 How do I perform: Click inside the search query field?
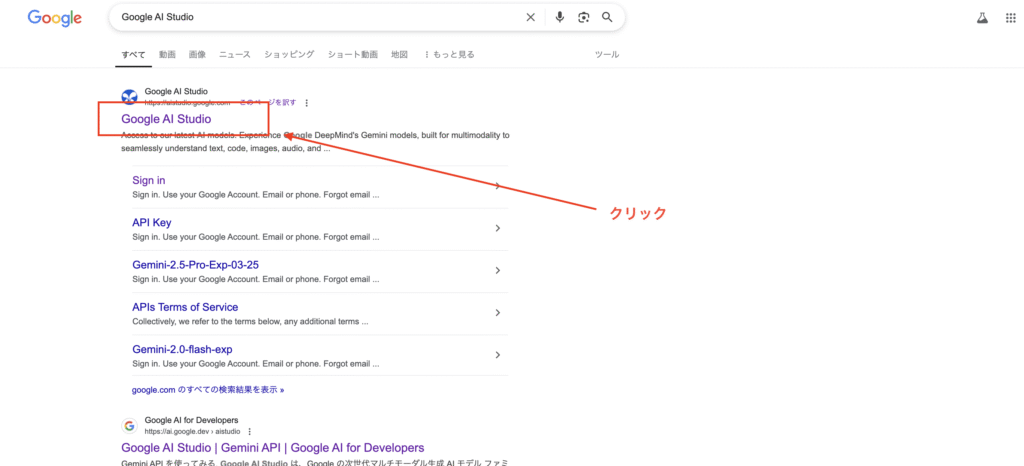point(317,18)
